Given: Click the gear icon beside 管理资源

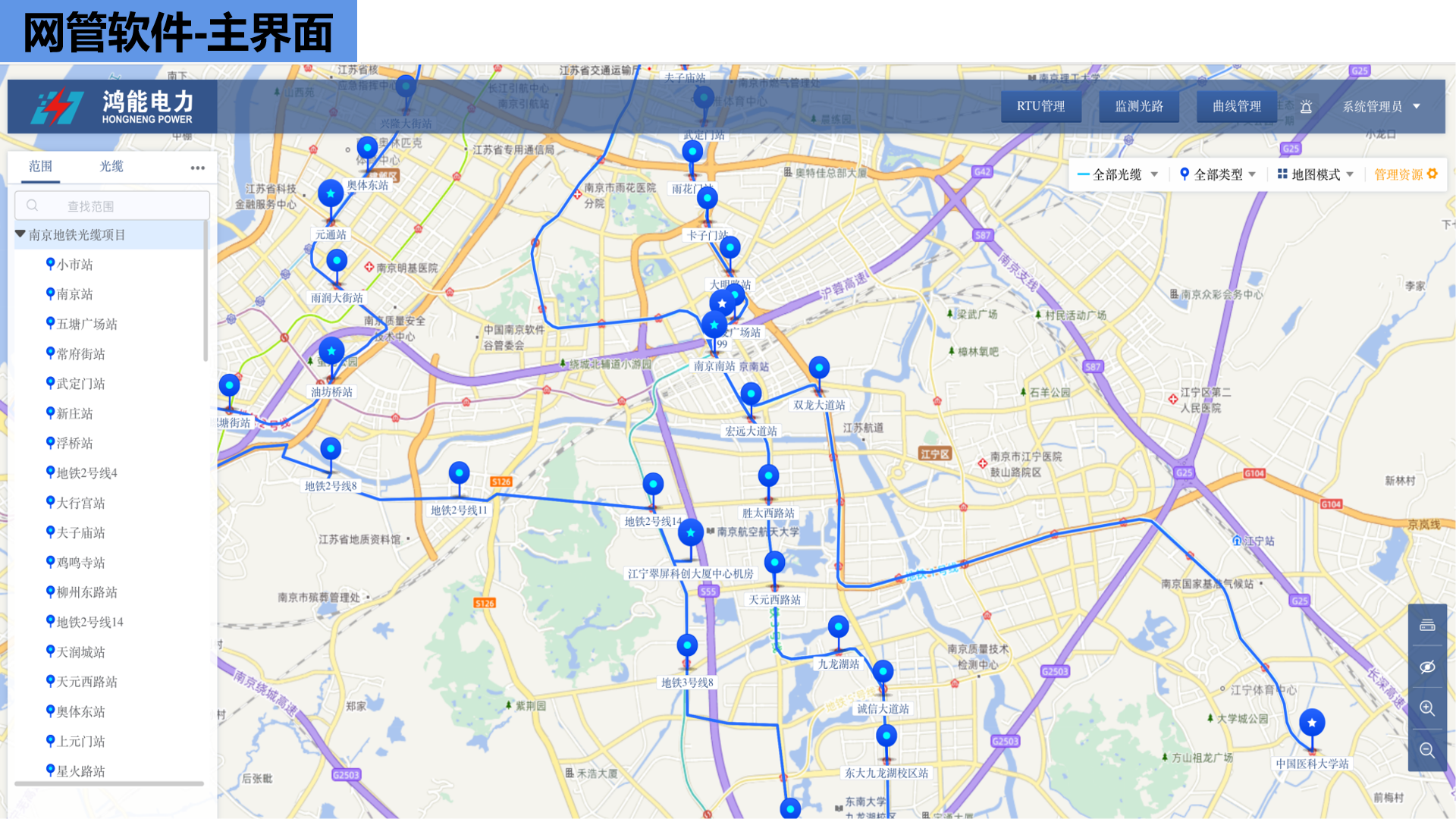Looking at the screenshot, I should tap(1432, 174).
